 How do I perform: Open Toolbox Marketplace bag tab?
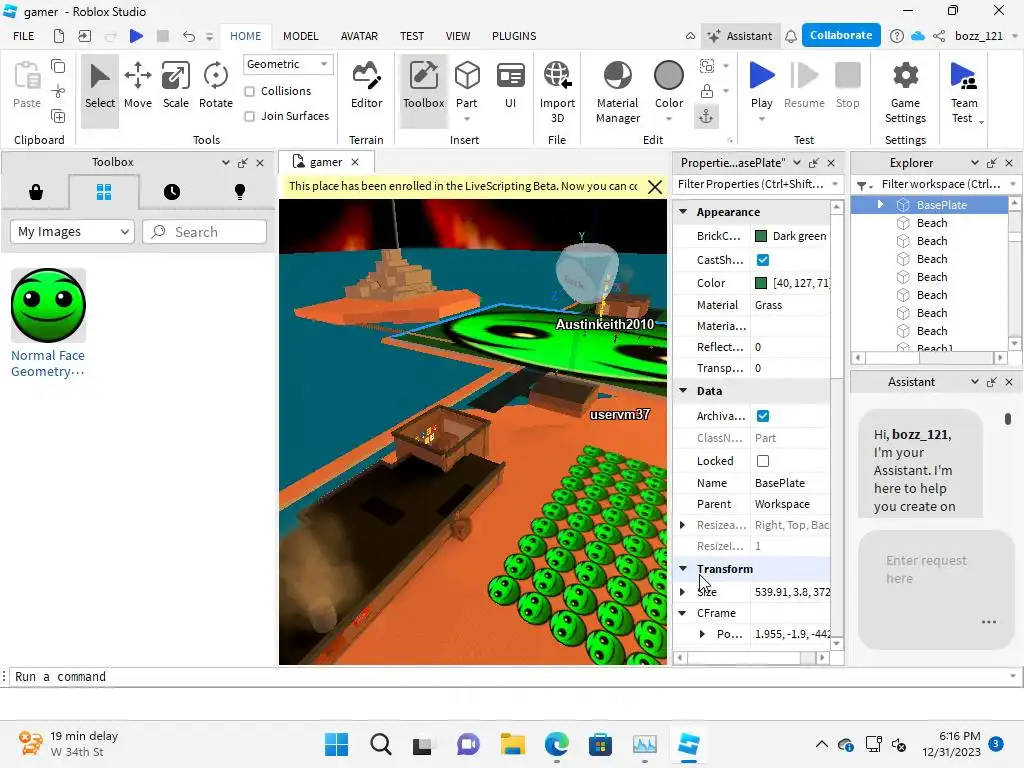click(x=36, y=192)
